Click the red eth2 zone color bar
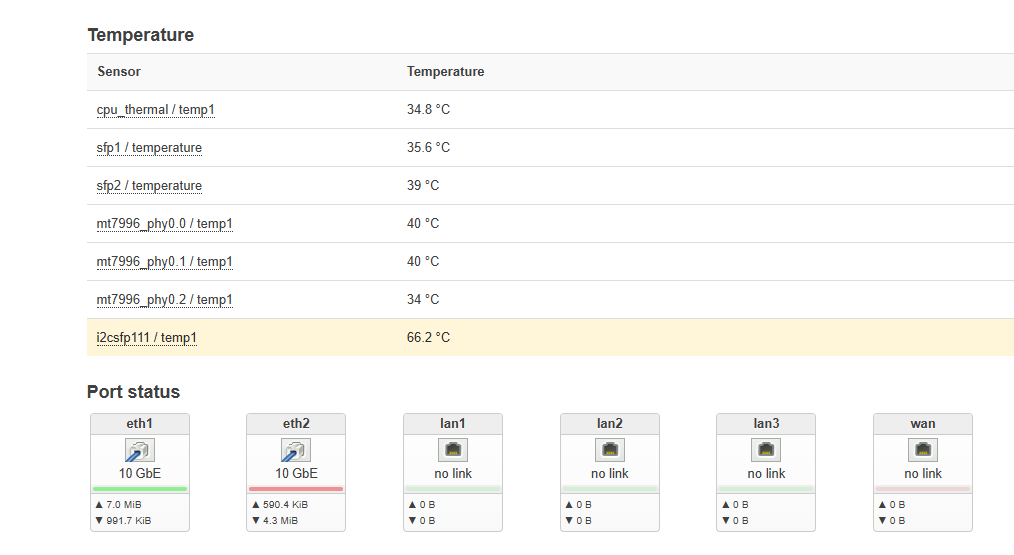The width and height of the screenshot is (1014, 555). point(296,489)
